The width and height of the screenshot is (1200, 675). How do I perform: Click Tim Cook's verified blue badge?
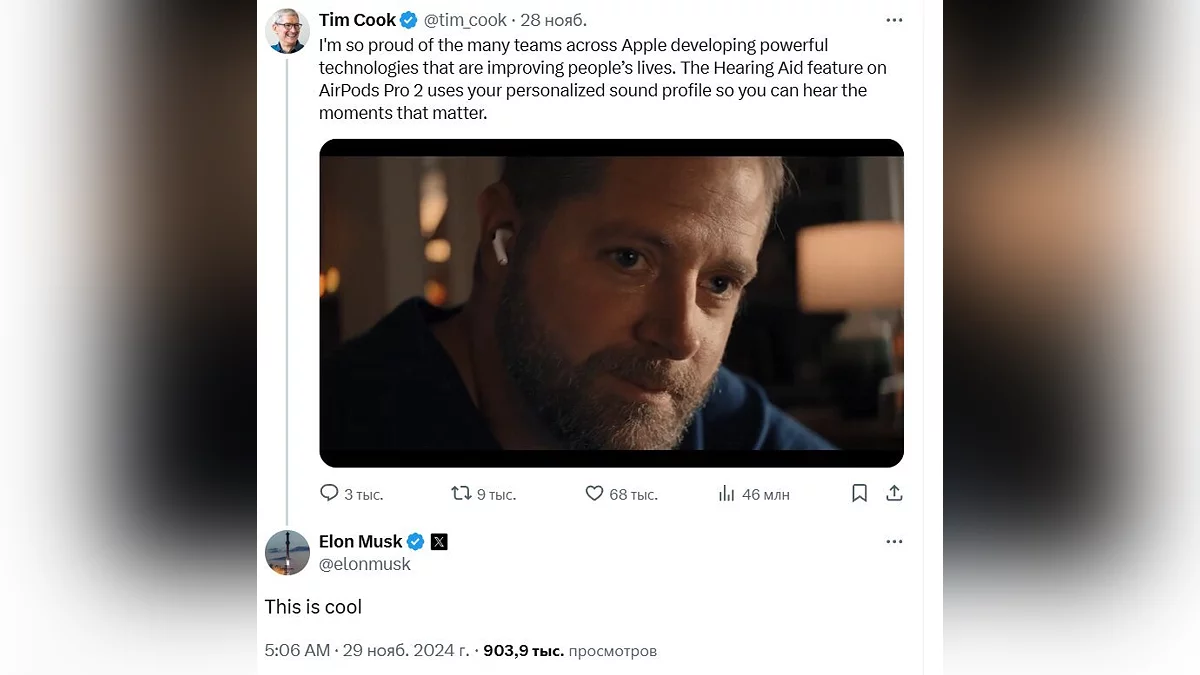point(409,20)
